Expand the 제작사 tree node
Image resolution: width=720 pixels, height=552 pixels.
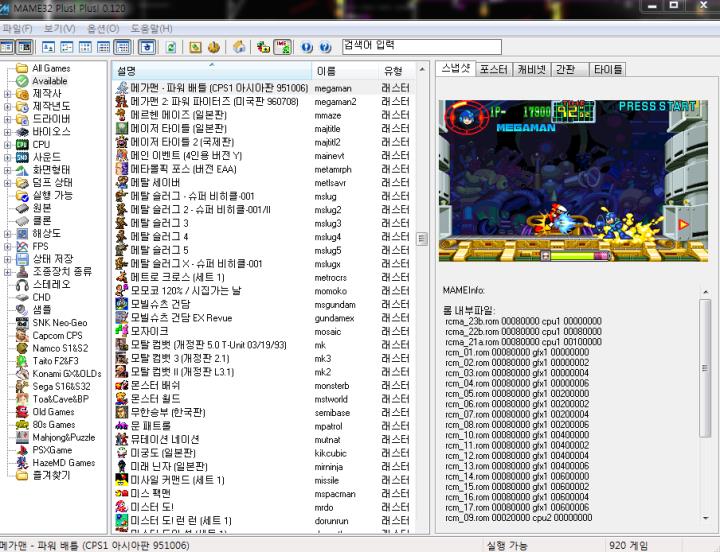(7, 94)
